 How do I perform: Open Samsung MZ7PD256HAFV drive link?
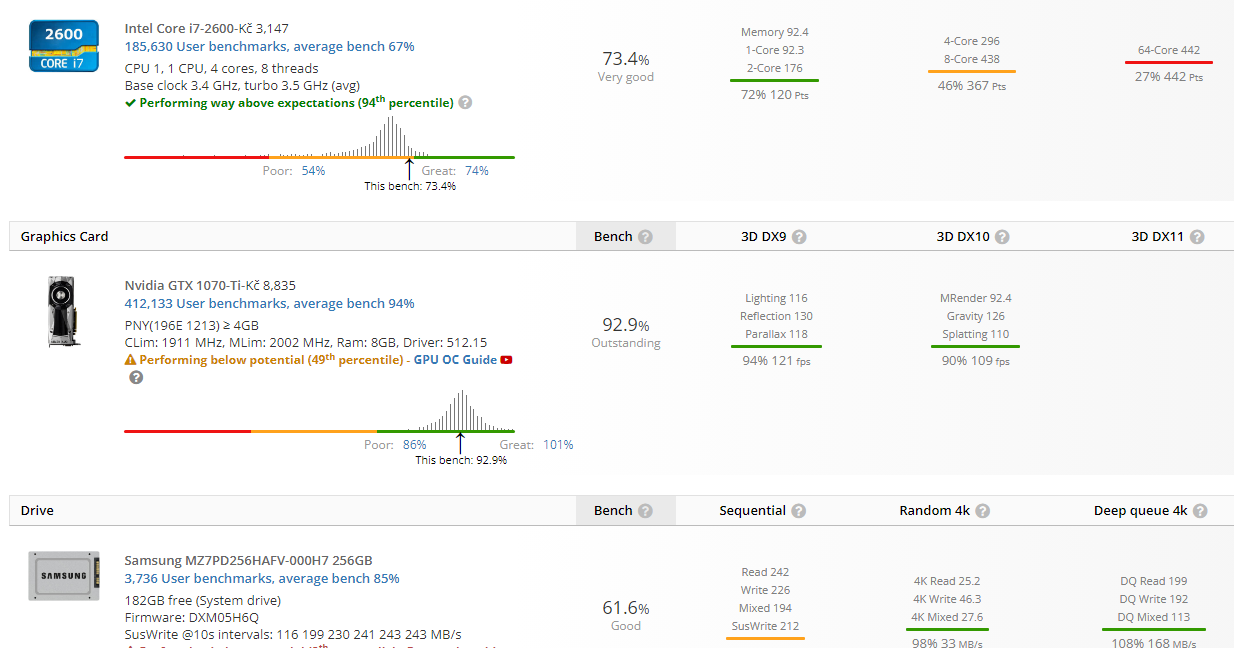pyautogui.click(x=248, y=561)
